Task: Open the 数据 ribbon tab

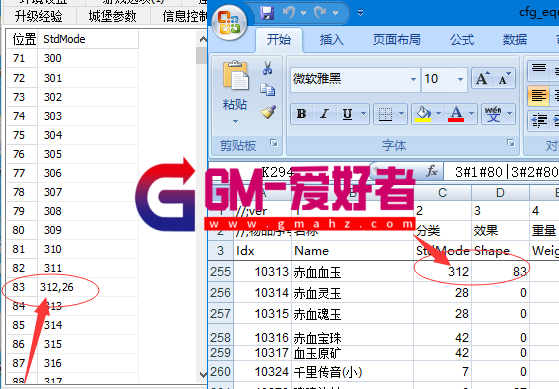Action: (515, 40)
